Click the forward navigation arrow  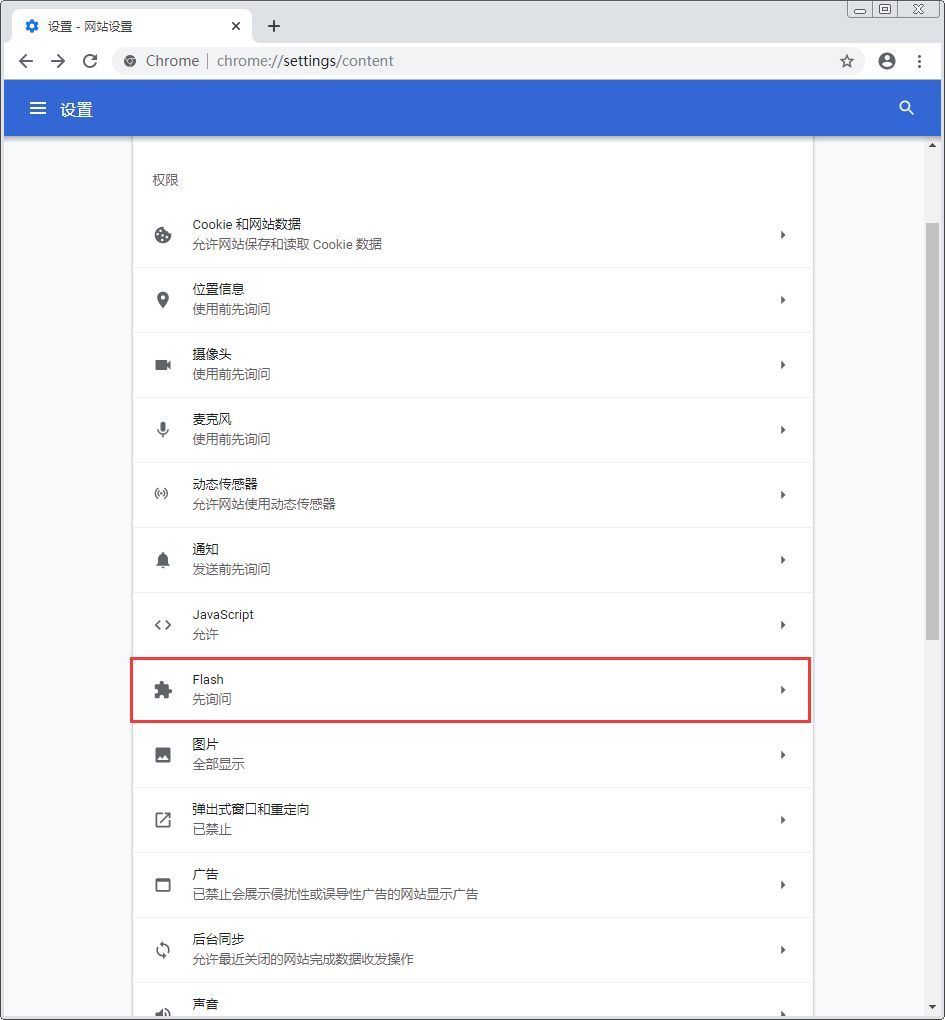(58, 61)
